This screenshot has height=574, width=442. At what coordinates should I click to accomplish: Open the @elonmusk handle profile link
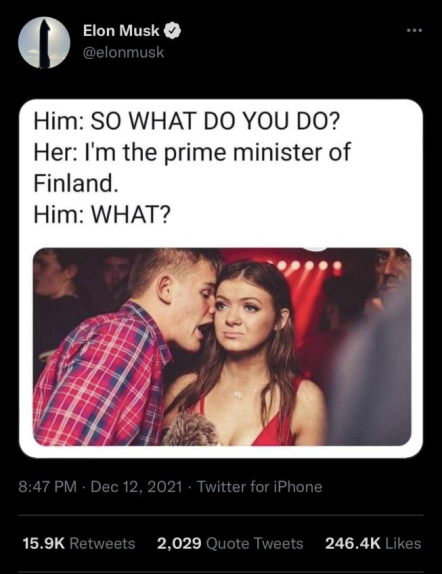tap(123, 52)
